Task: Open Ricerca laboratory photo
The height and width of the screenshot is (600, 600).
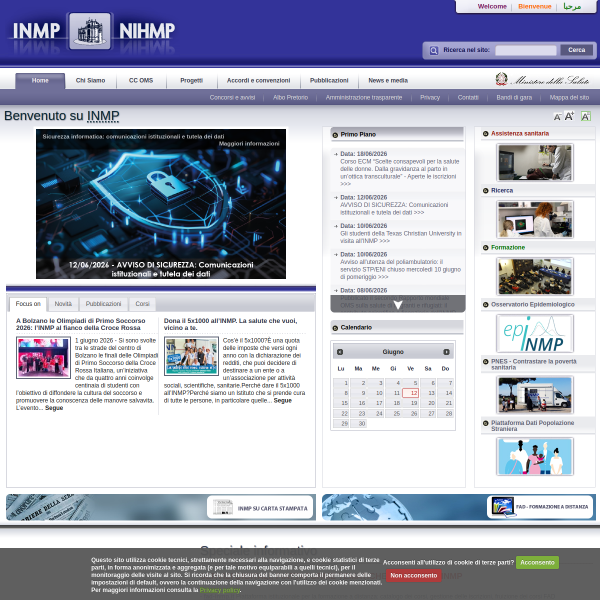Action: pos(535,219)
